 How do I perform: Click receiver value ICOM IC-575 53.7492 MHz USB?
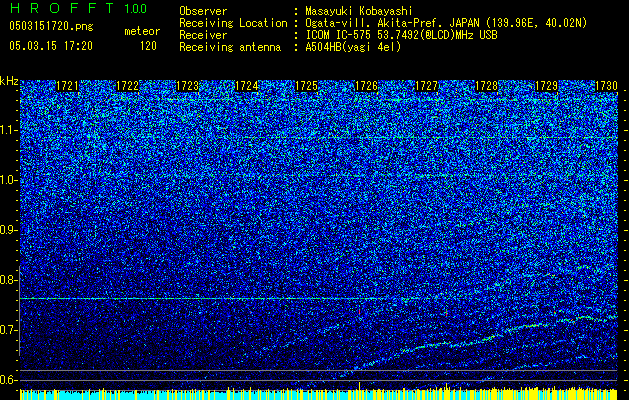pos(401,35)
